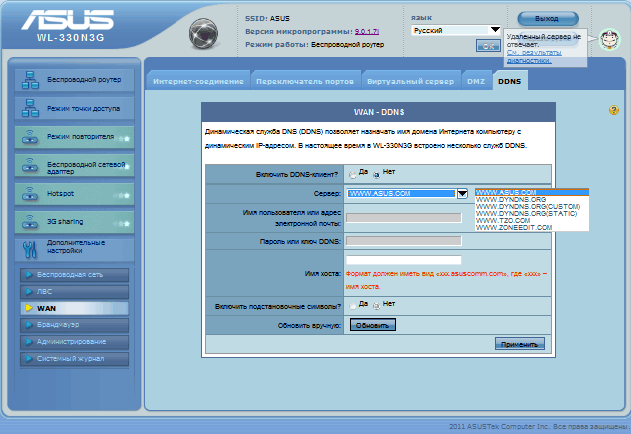Image resolution: width=631 pixels, height=434 pixels.
Task: Switch to Переключатель портов tab
Action: 305,81
